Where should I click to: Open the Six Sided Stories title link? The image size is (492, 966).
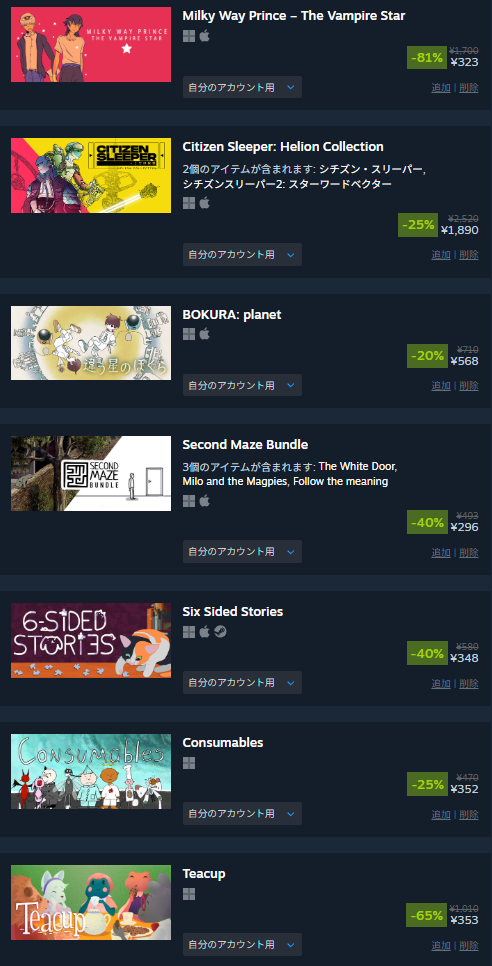point(233,612)
